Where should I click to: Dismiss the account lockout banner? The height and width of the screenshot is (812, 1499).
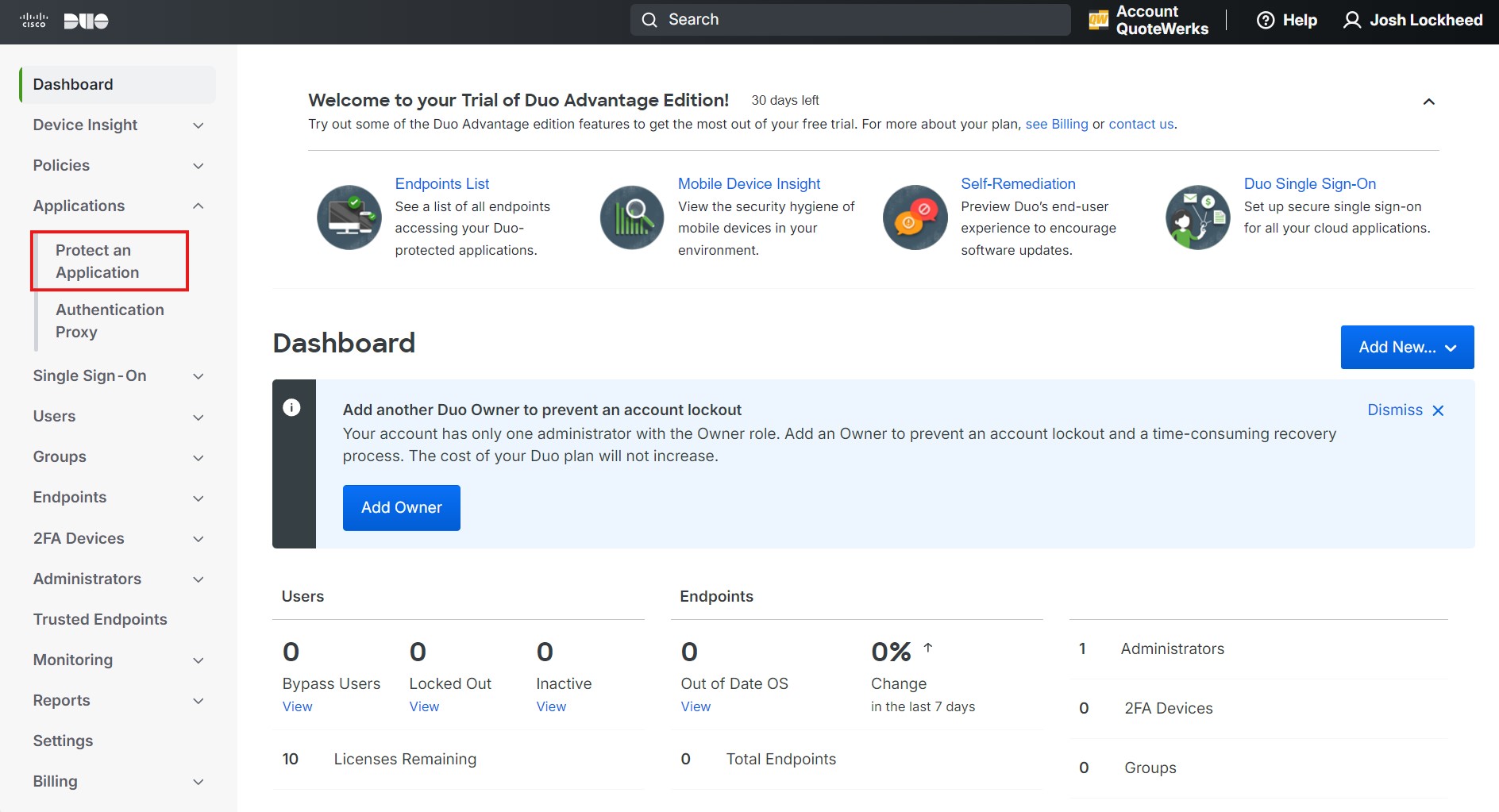click(x=1405, y=410)
